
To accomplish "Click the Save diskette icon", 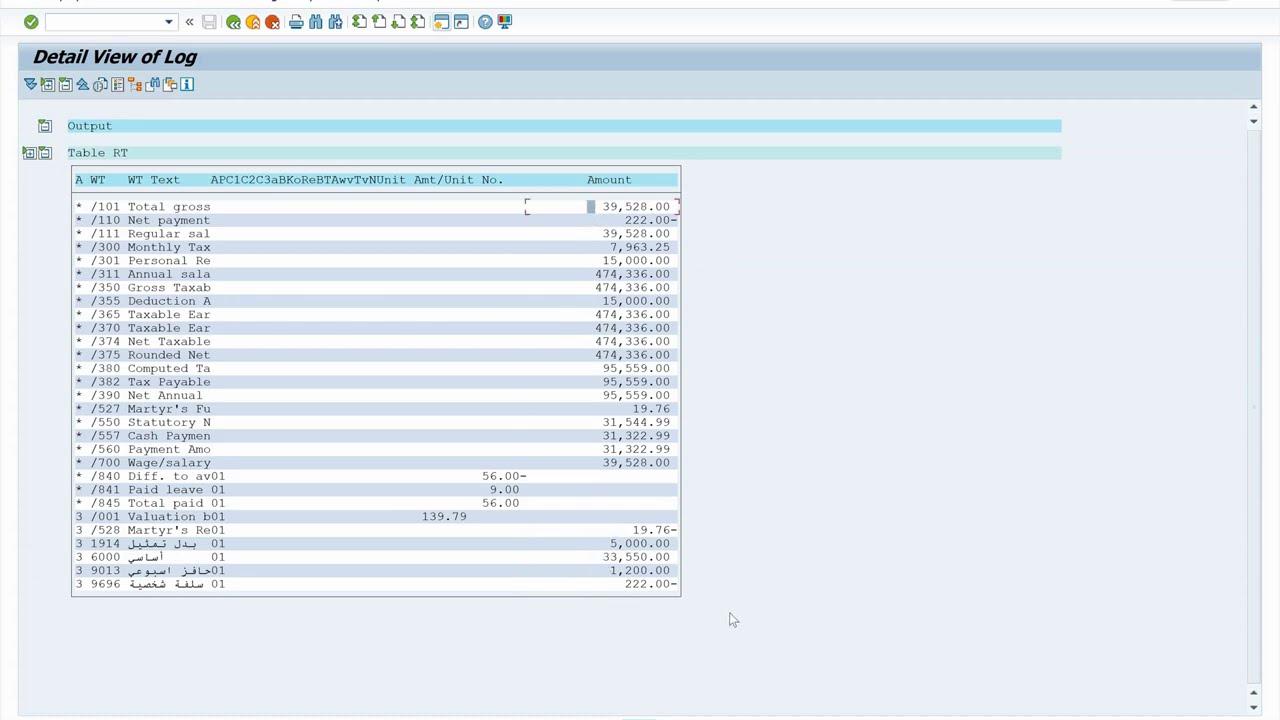I will coord(209,22).
